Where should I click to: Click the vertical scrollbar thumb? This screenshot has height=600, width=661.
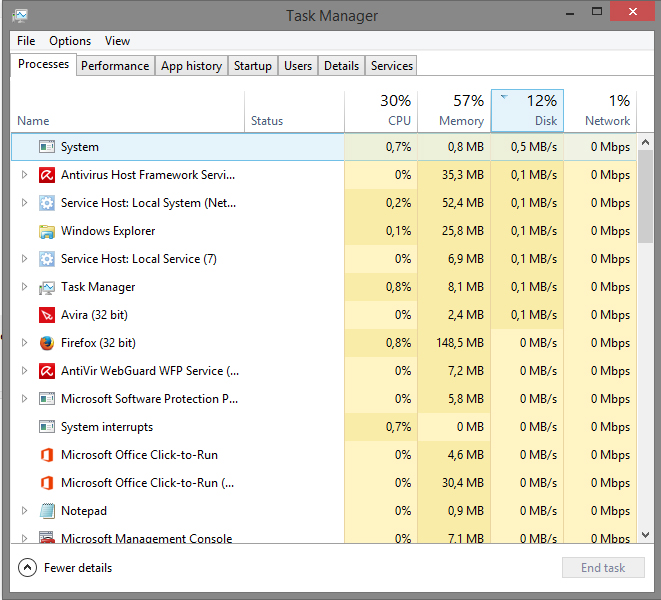[645, 196]
